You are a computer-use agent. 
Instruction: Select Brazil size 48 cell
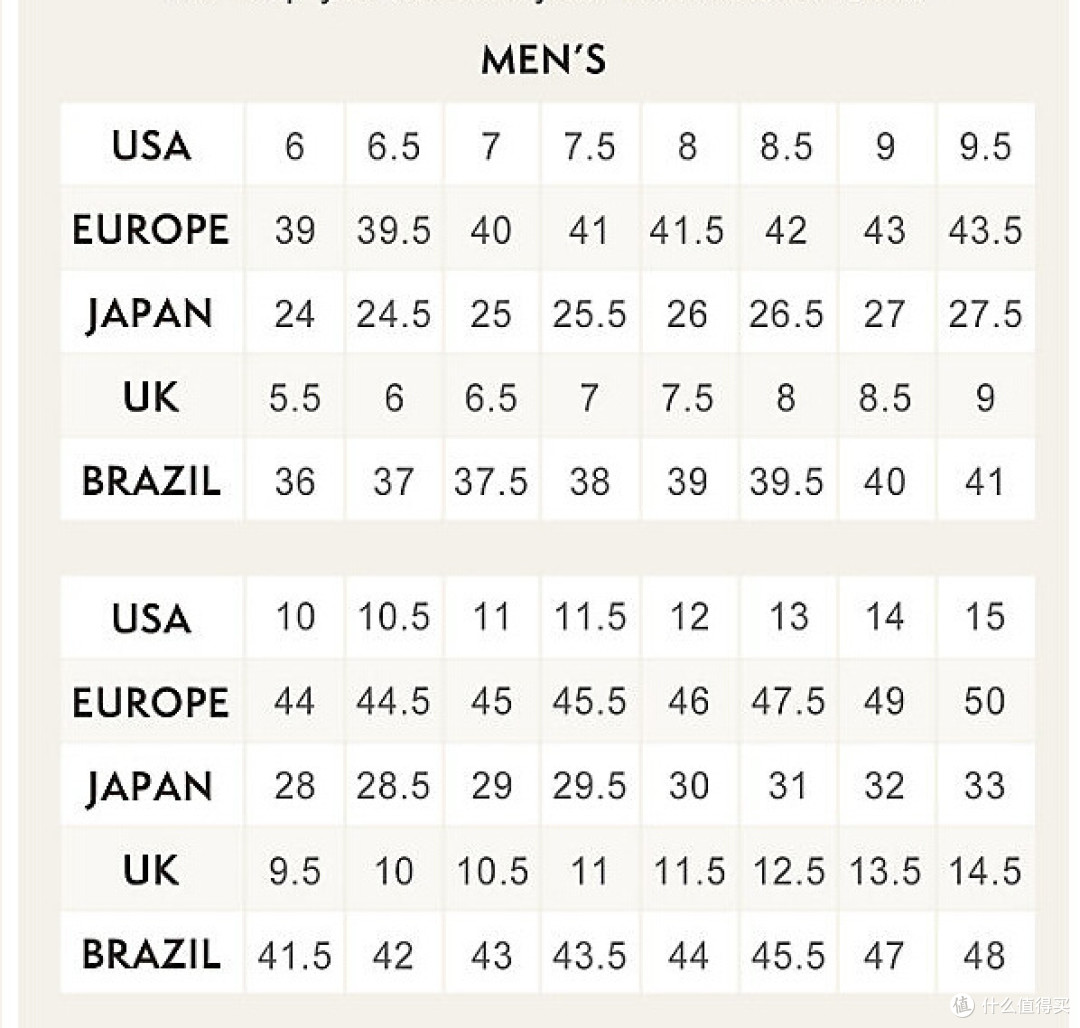tap(985, 955)
